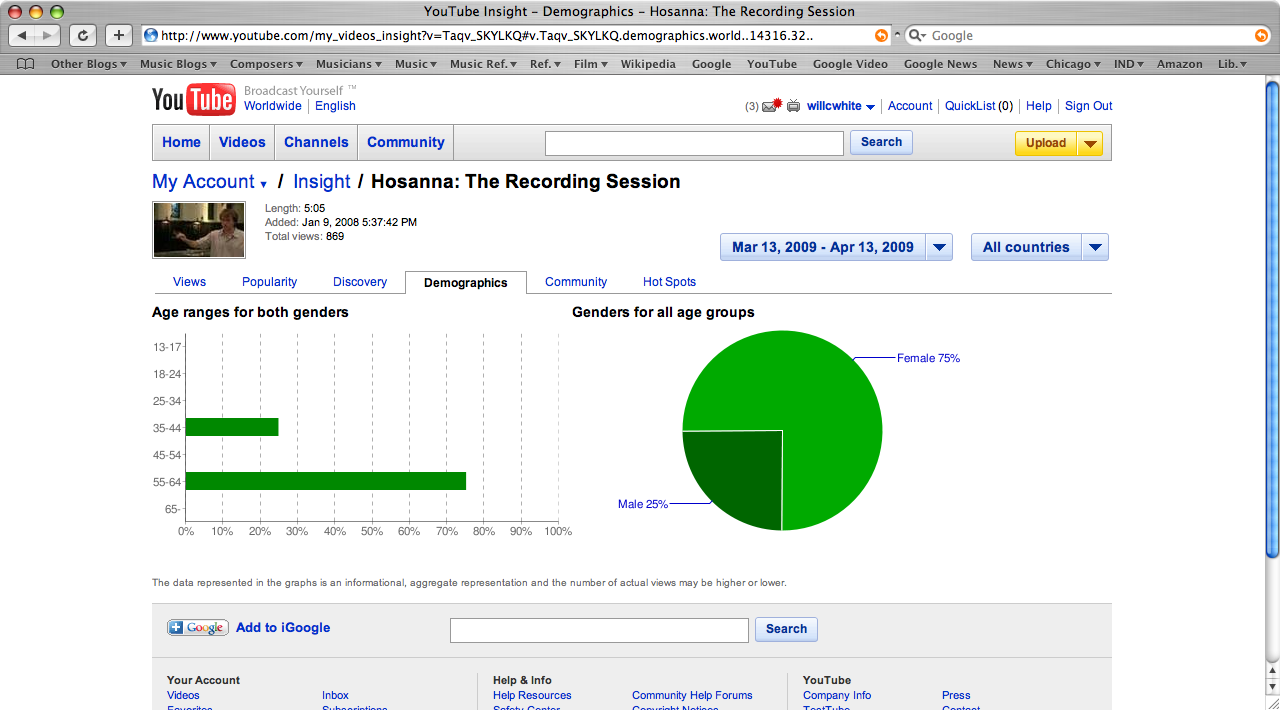Click the video thumbnail image

click(199, 229)
